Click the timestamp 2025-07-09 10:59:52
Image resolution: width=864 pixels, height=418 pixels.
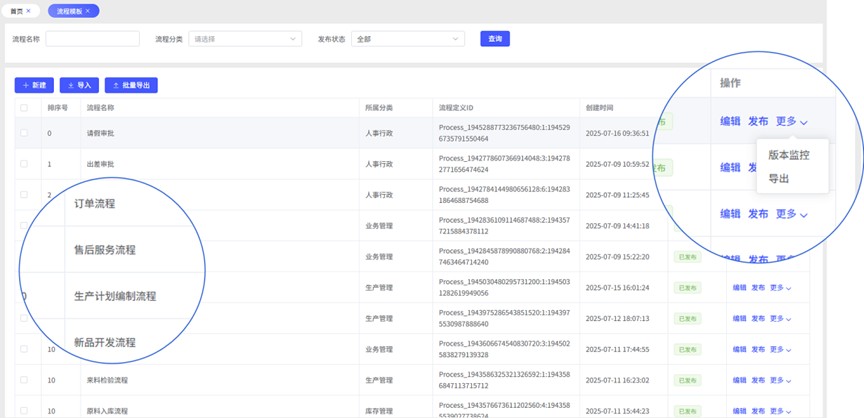point(617,164)
